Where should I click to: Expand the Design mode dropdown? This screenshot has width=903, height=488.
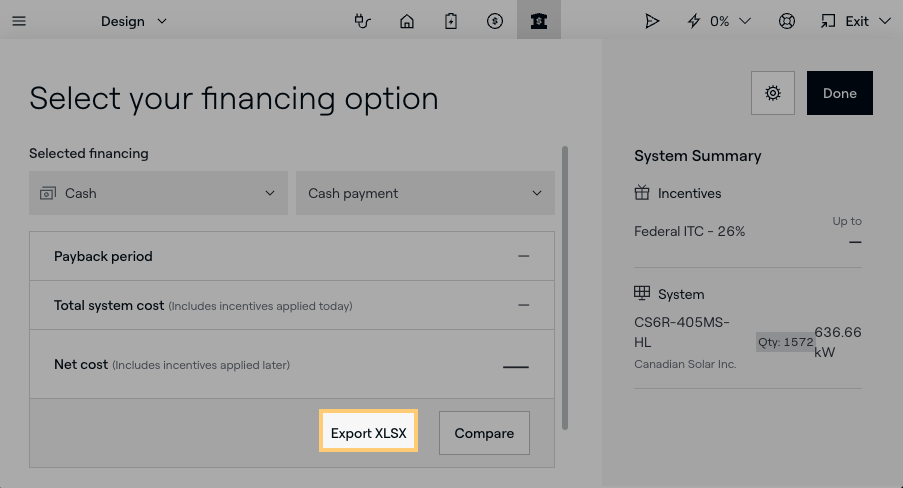click(x=134, y=21)
